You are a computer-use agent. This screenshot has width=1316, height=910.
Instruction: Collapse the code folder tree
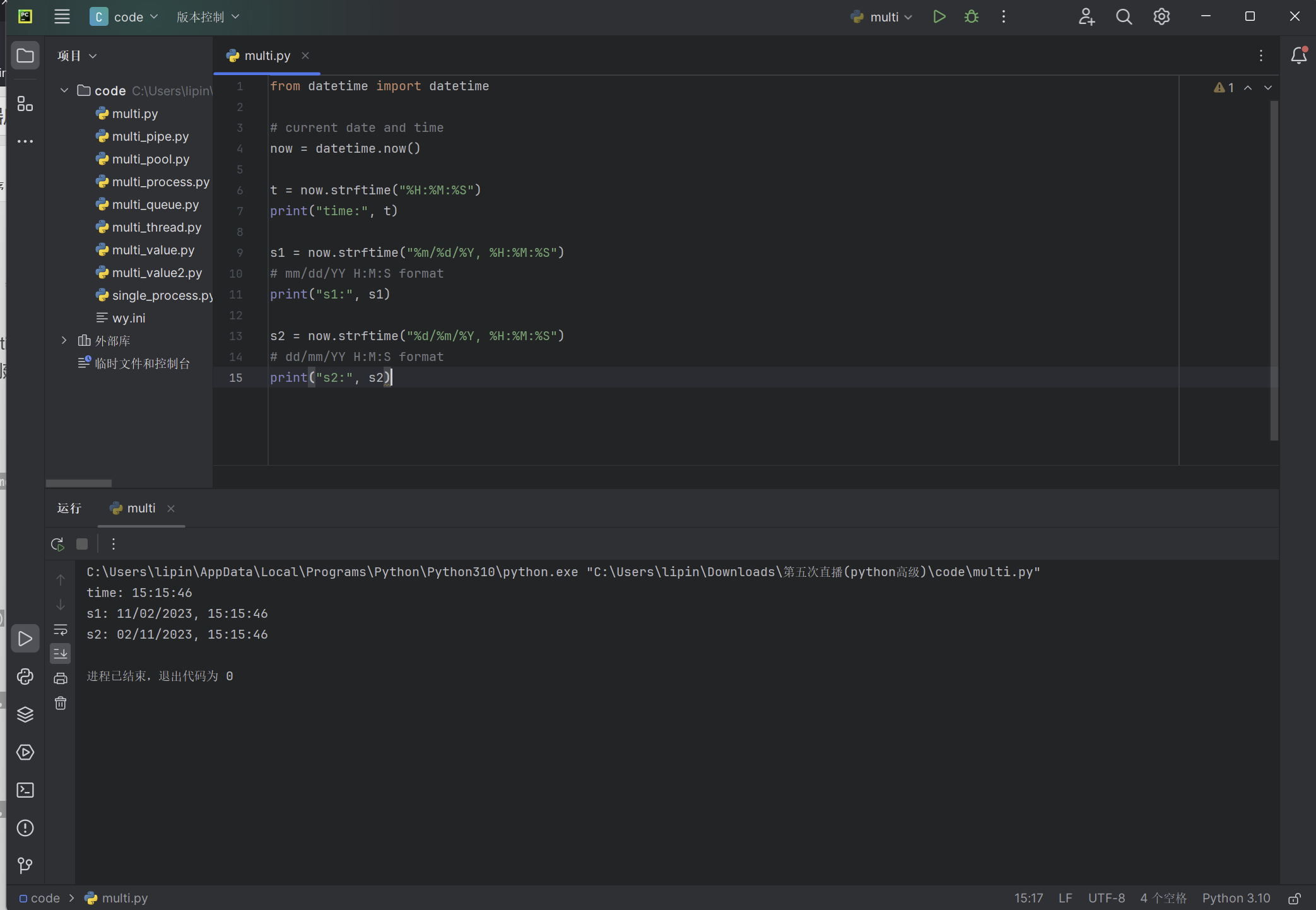(64, 90)
